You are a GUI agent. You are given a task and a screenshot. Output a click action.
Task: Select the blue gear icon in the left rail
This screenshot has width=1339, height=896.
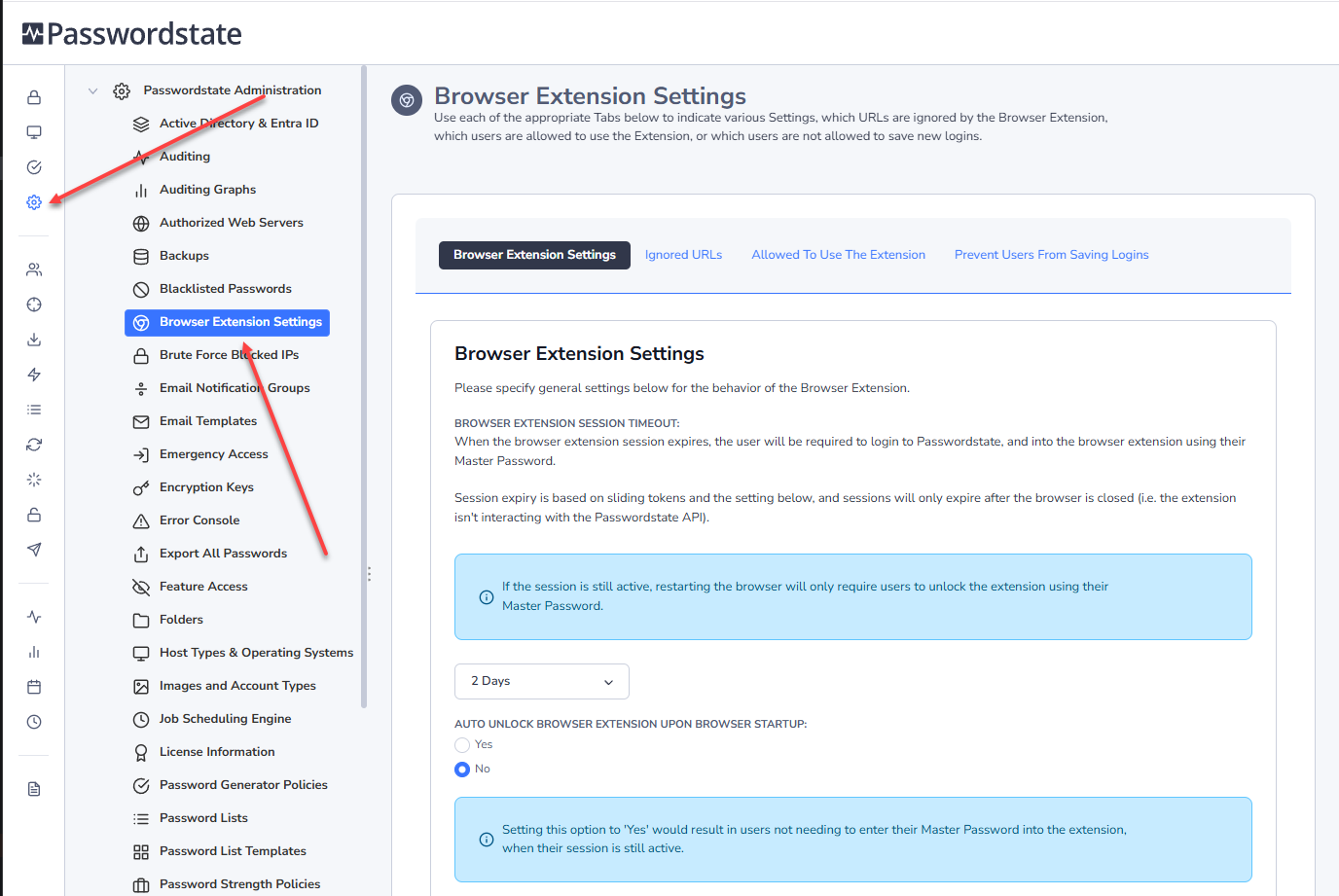(x=34, y=202)
